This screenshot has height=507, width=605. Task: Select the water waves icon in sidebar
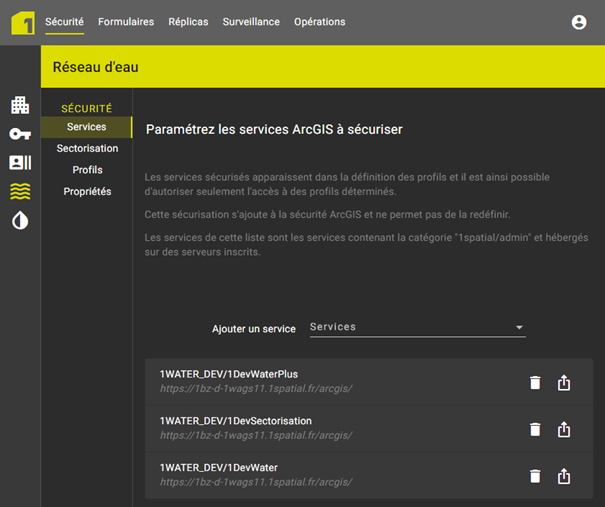pos(20,192)
